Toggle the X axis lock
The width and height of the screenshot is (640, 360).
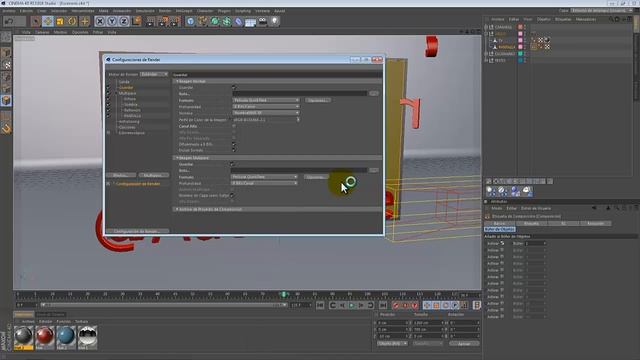click(x=100, y=21)
